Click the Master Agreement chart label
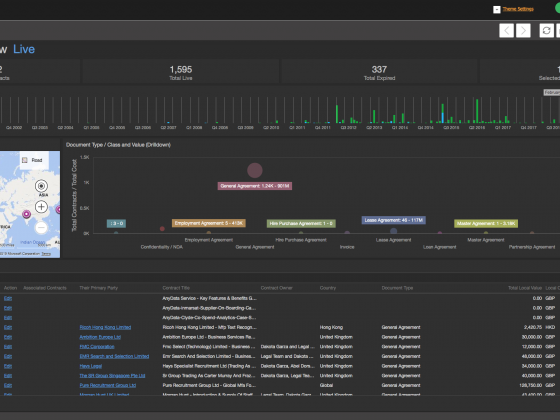Screen dimensions: 560x420 486,224
